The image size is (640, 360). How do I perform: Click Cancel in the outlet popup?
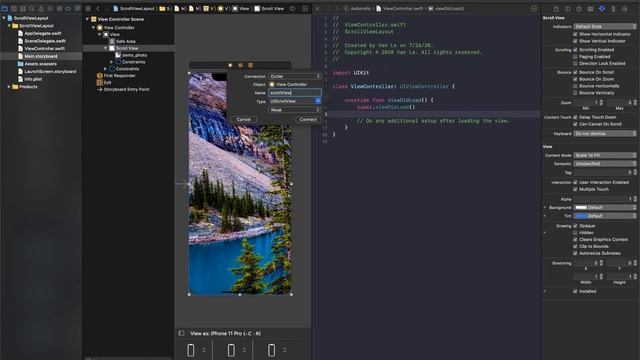tap(244, 120)
